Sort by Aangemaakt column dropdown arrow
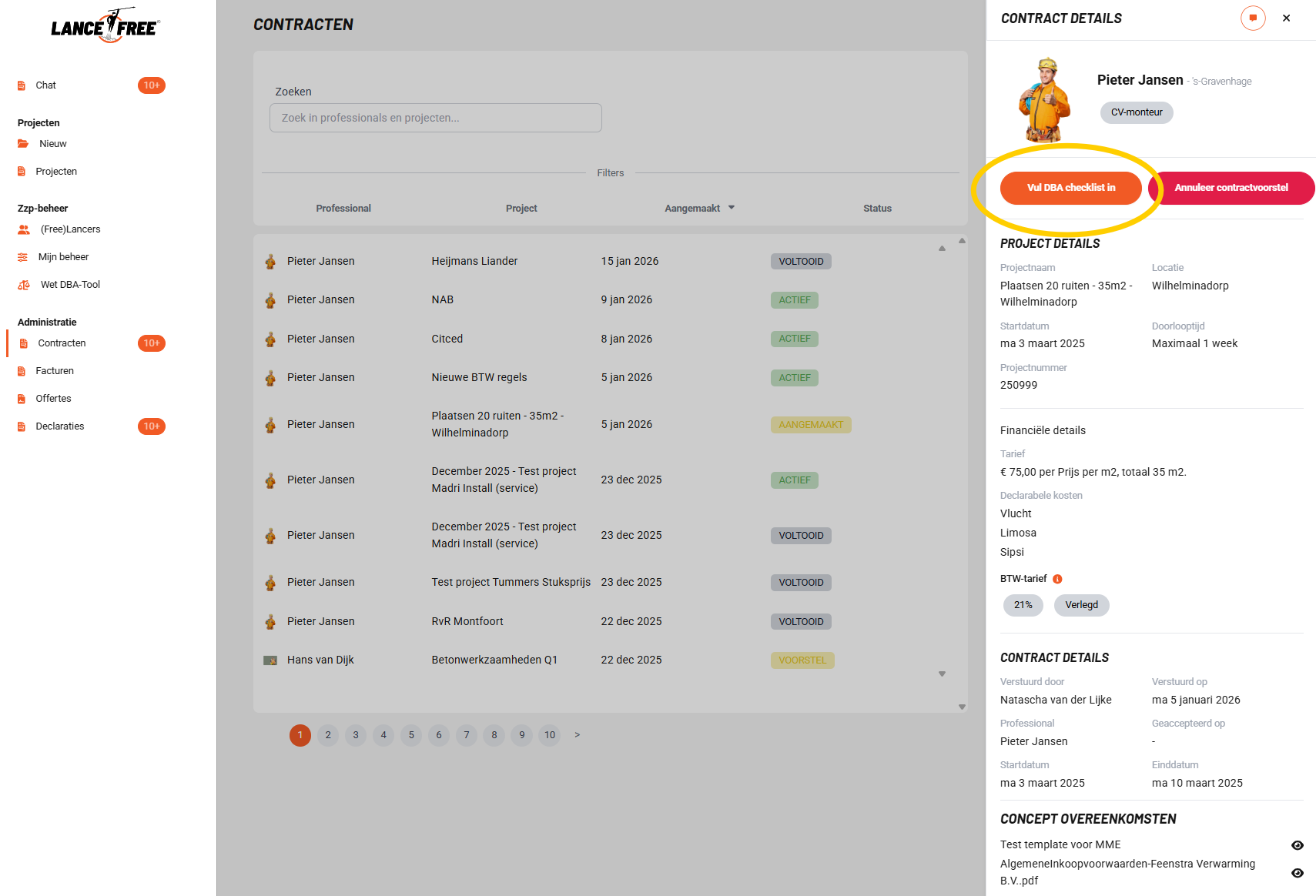 (732, 208)
